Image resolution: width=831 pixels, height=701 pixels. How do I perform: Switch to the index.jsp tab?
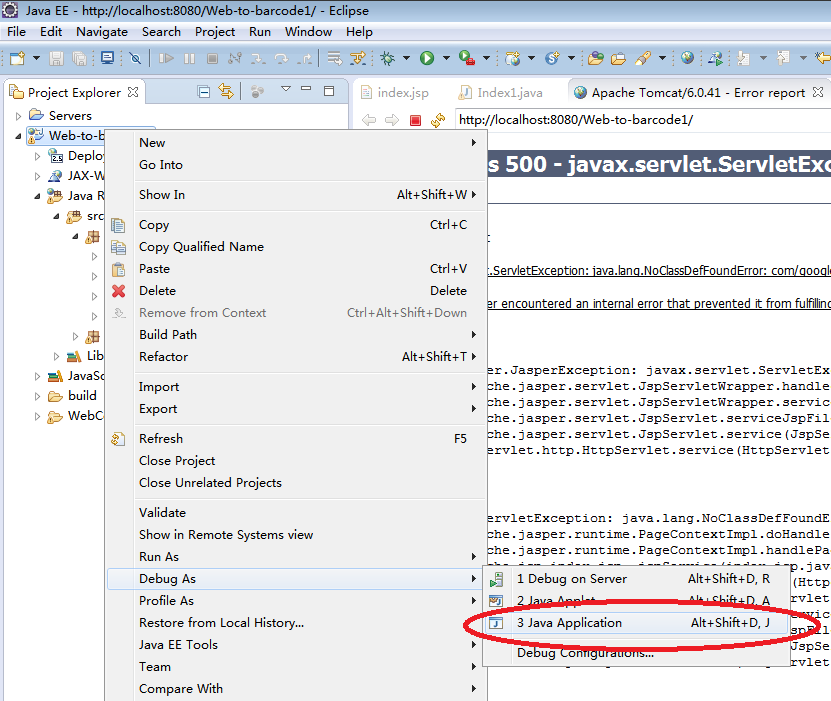tap(394, 93)
